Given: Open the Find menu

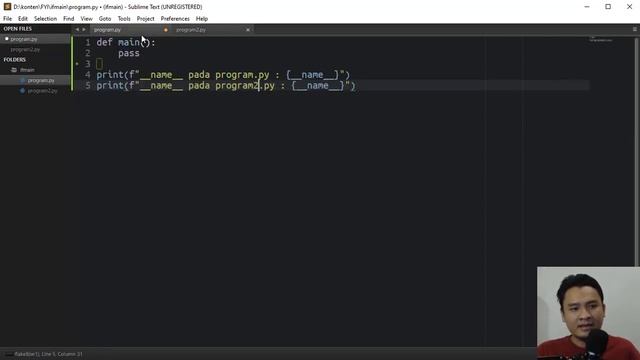Looking at the screenshot, I should coord(69,19).
